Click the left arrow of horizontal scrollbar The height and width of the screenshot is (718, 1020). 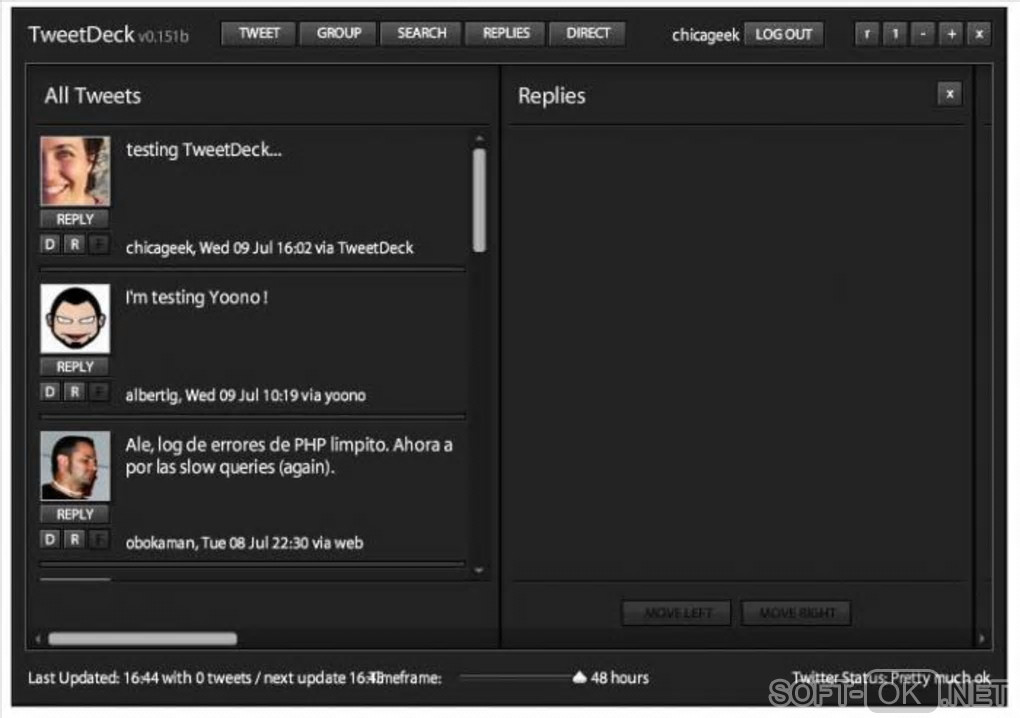coord(38,639)
